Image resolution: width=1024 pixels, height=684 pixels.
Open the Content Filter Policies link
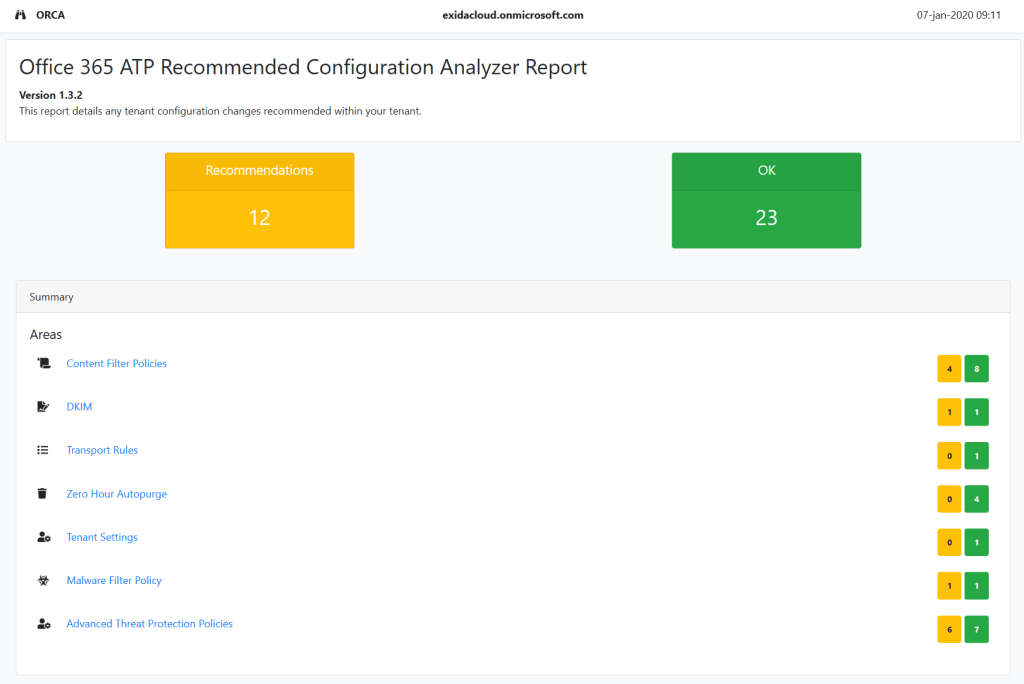pyautogui.click(x=116, y=363)
